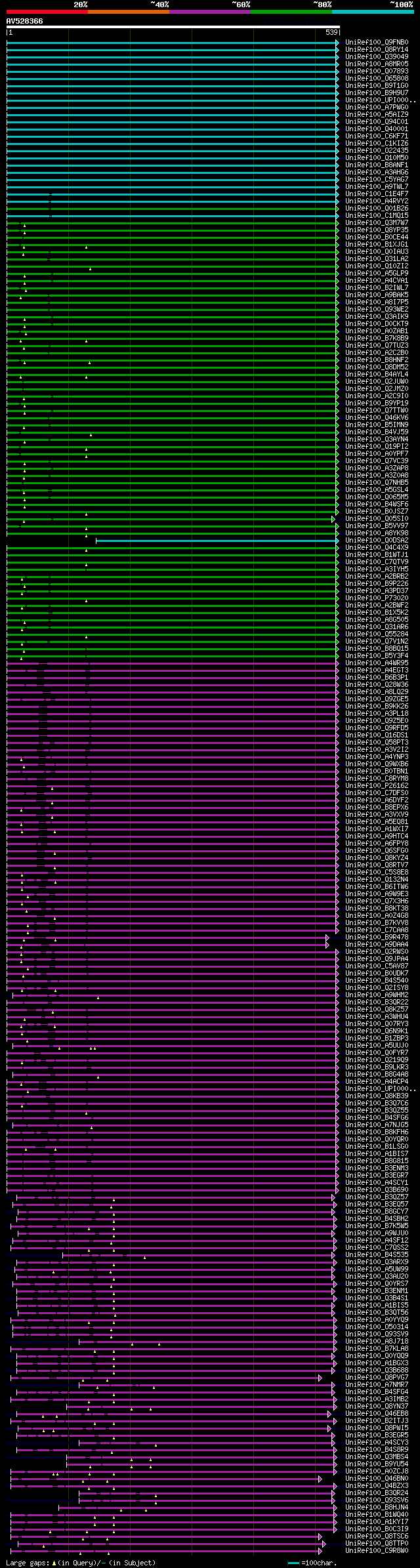Select label UniRef100_Q94C01
Viewport: 420px width, 1568px height.
(x=377, y=122)
